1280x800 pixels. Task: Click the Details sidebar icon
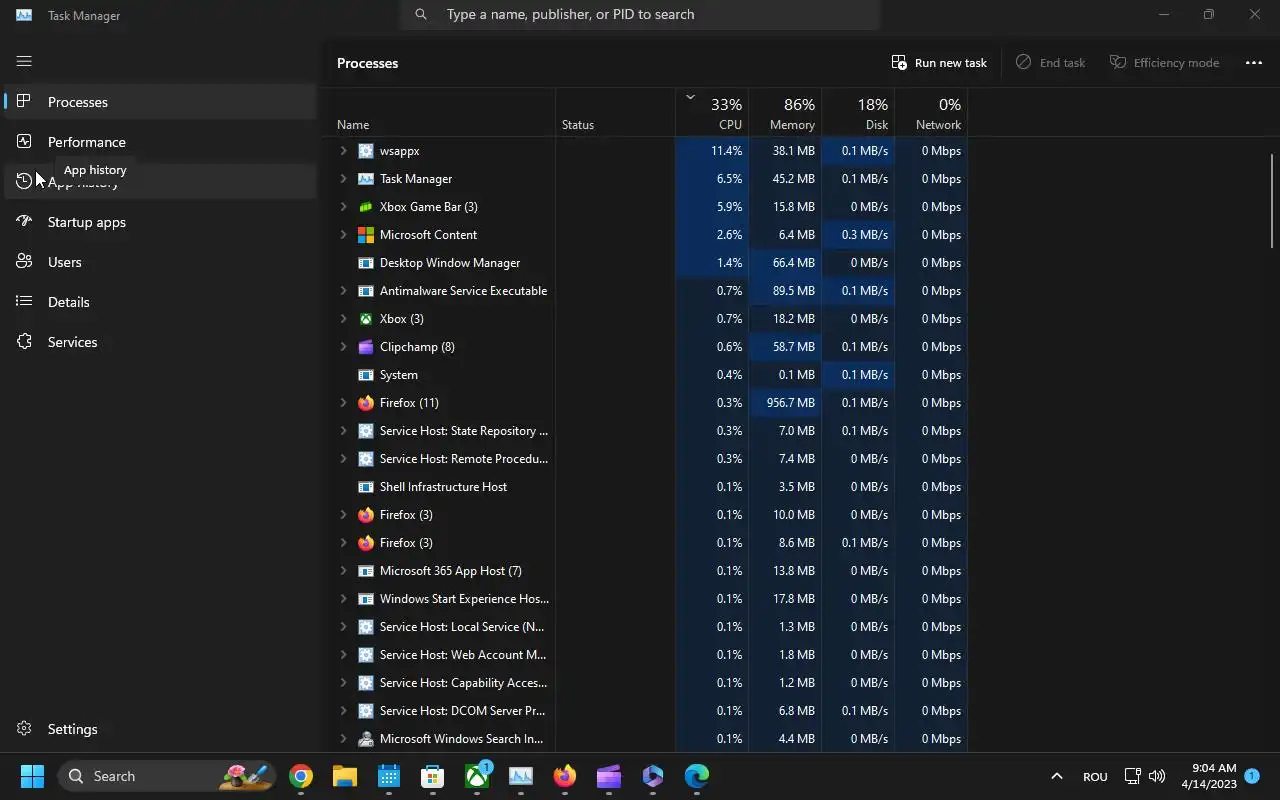point(24,302)
